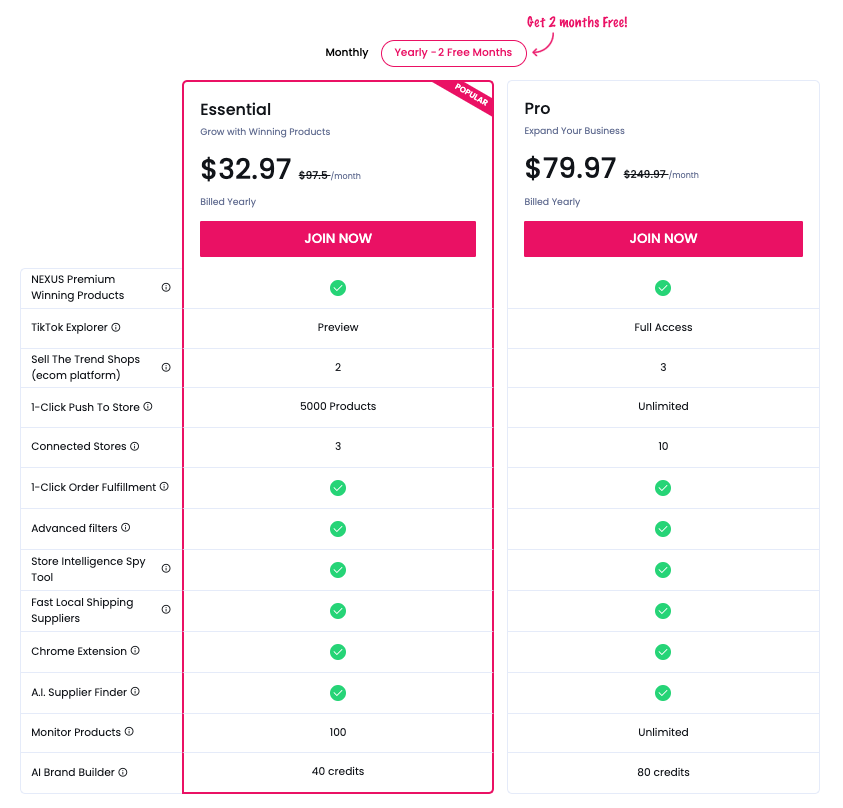Click the POPULAR ribbon on Essential plan
This screenshot has width=843, height=808.
[471, 96]
